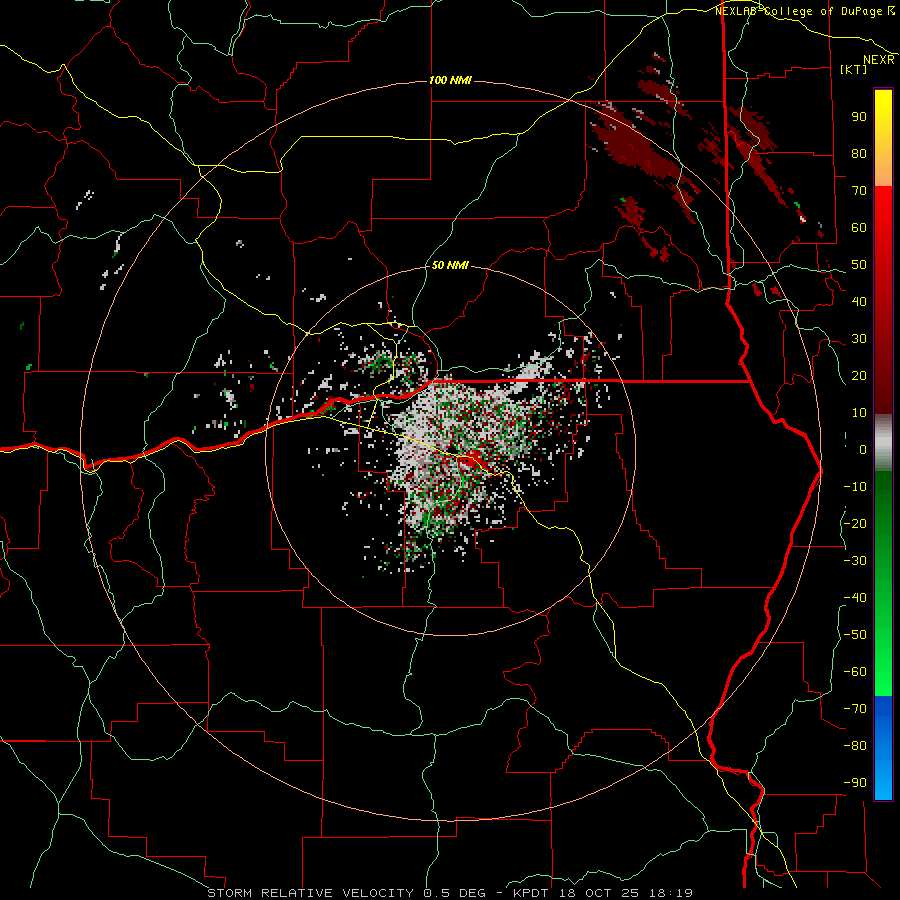Click the positive 60 knot scale label
The image size is (900, 900).
(859, 227)
